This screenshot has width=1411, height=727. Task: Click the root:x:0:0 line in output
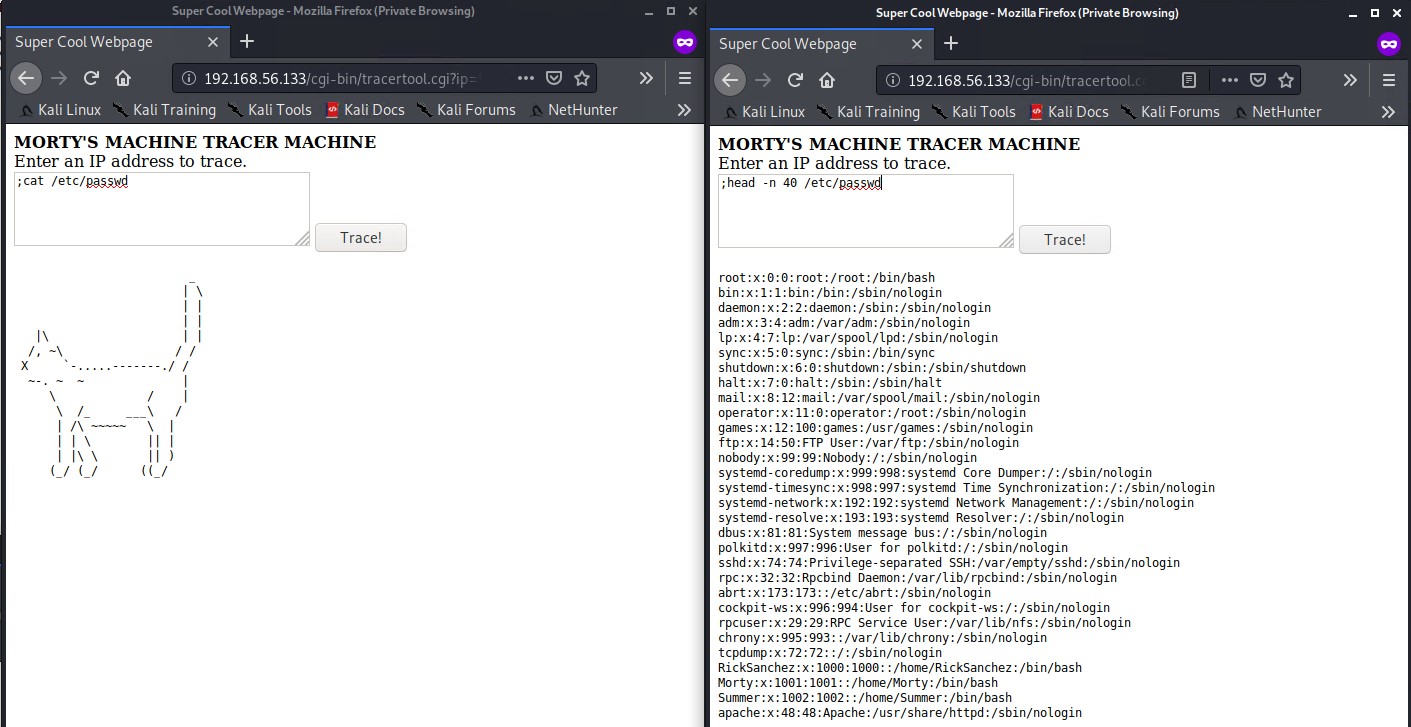827,278
